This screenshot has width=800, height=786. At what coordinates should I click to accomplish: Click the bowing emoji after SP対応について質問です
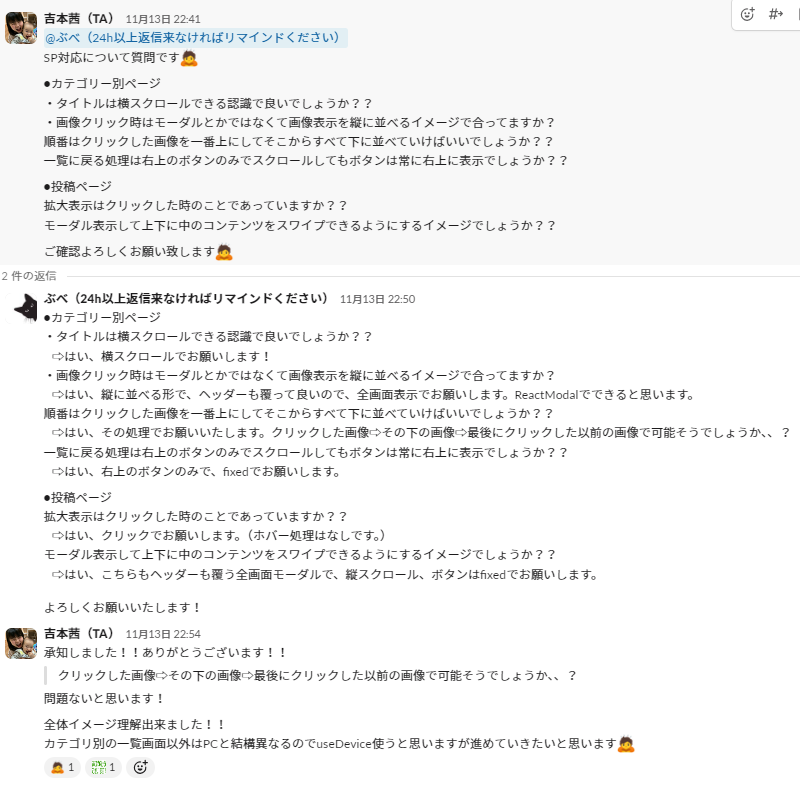point(189,58)
